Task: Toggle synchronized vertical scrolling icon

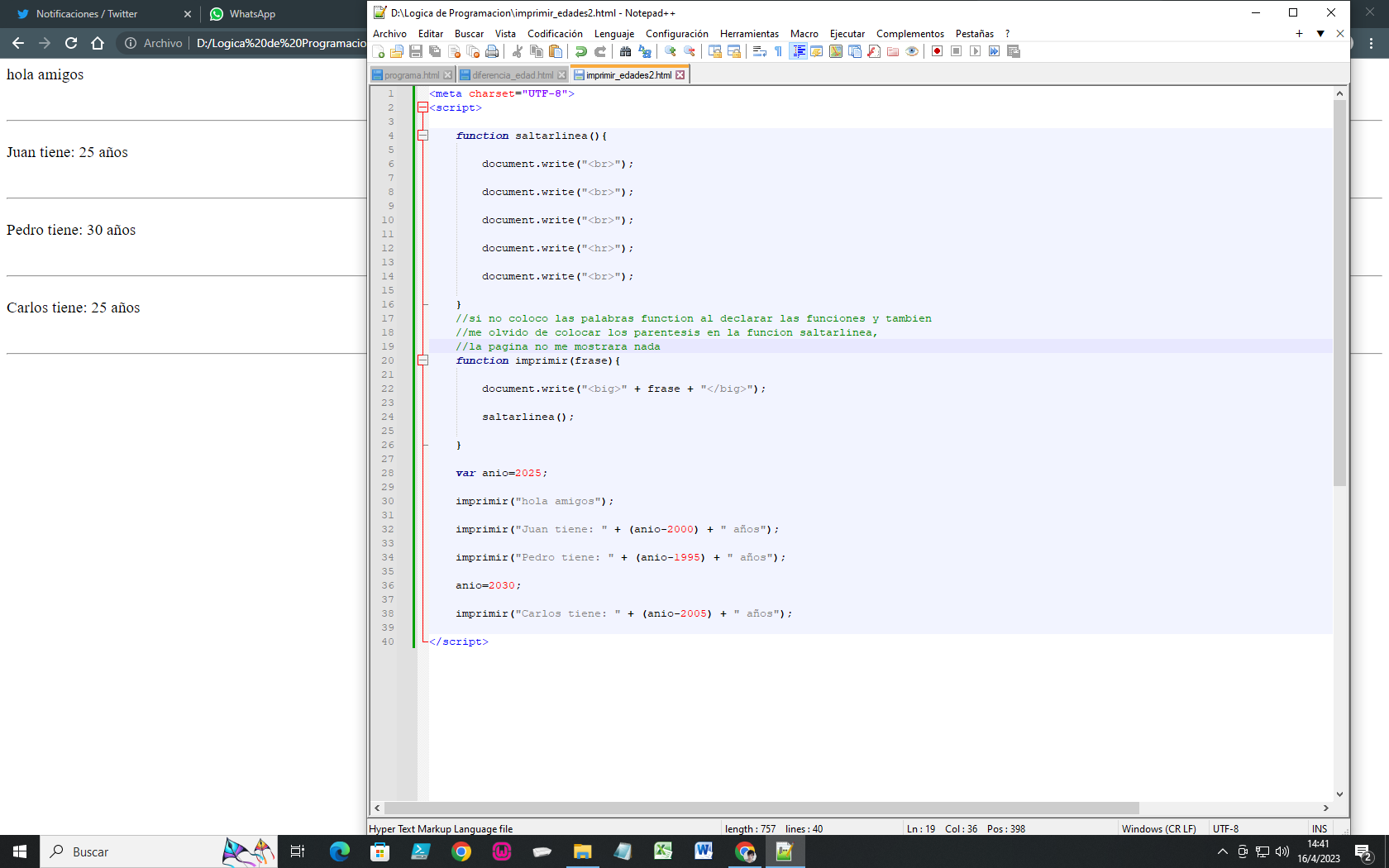Action: coord(715,51)
